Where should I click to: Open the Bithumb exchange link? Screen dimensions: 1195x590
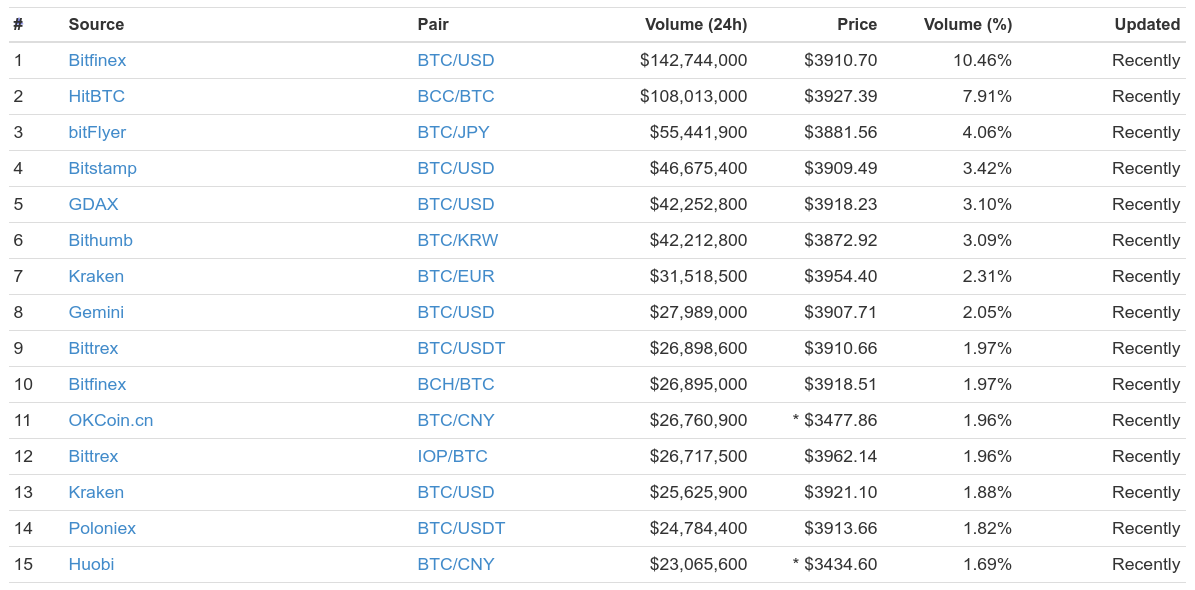101,240
